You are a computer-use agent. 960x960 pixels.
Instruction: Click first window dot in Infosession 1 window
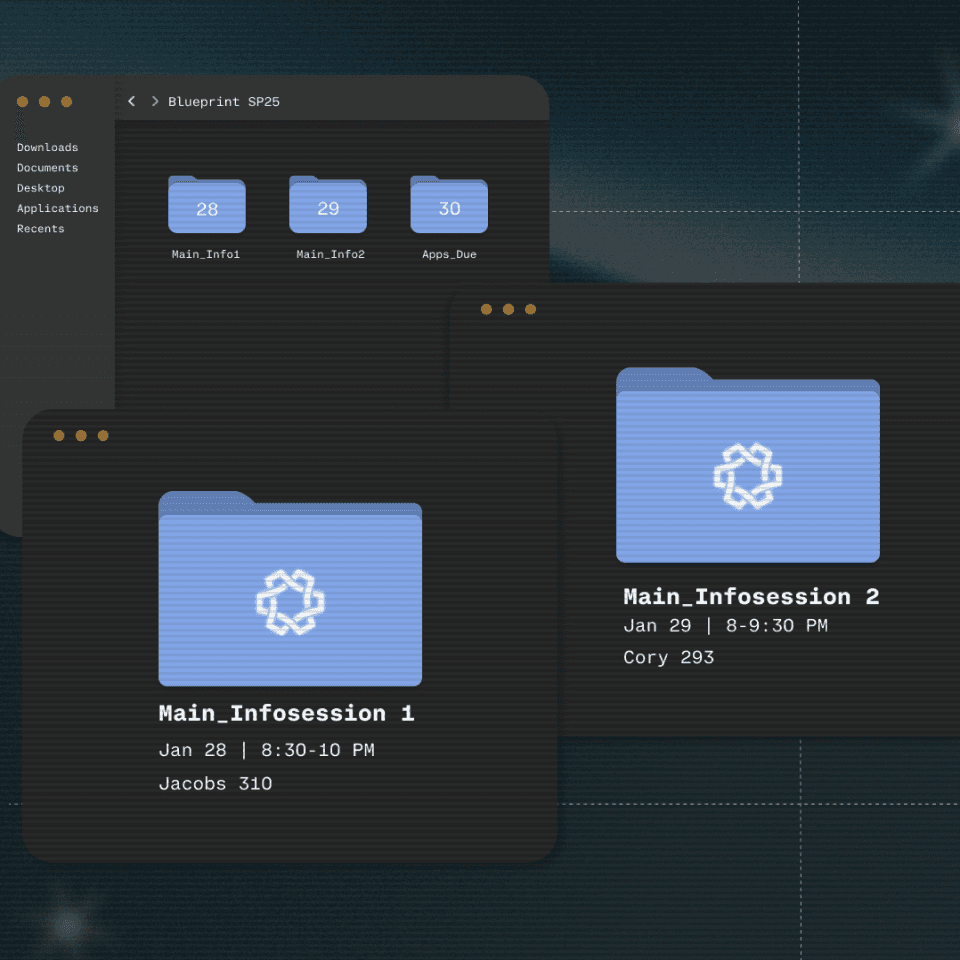[59, 435]
